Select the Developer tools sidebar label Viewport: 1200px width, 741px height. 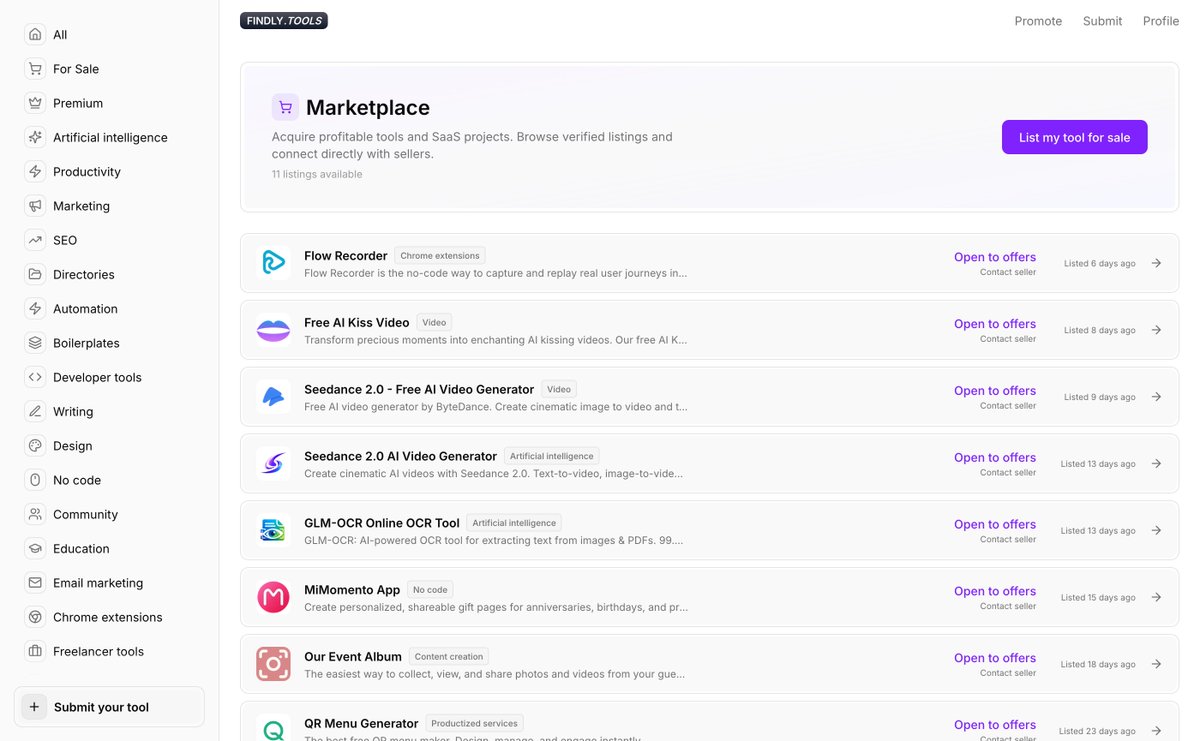pos(97,377)
